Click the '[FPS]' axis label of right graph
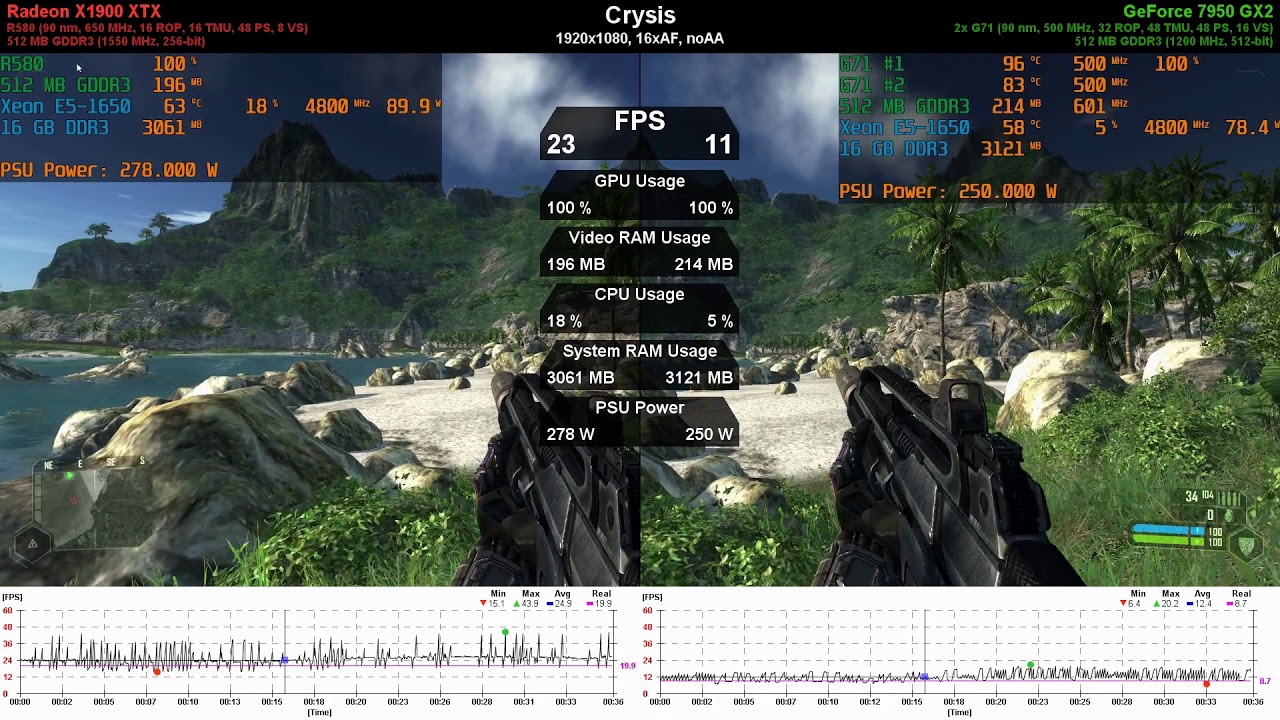 (x=652, y=597)
